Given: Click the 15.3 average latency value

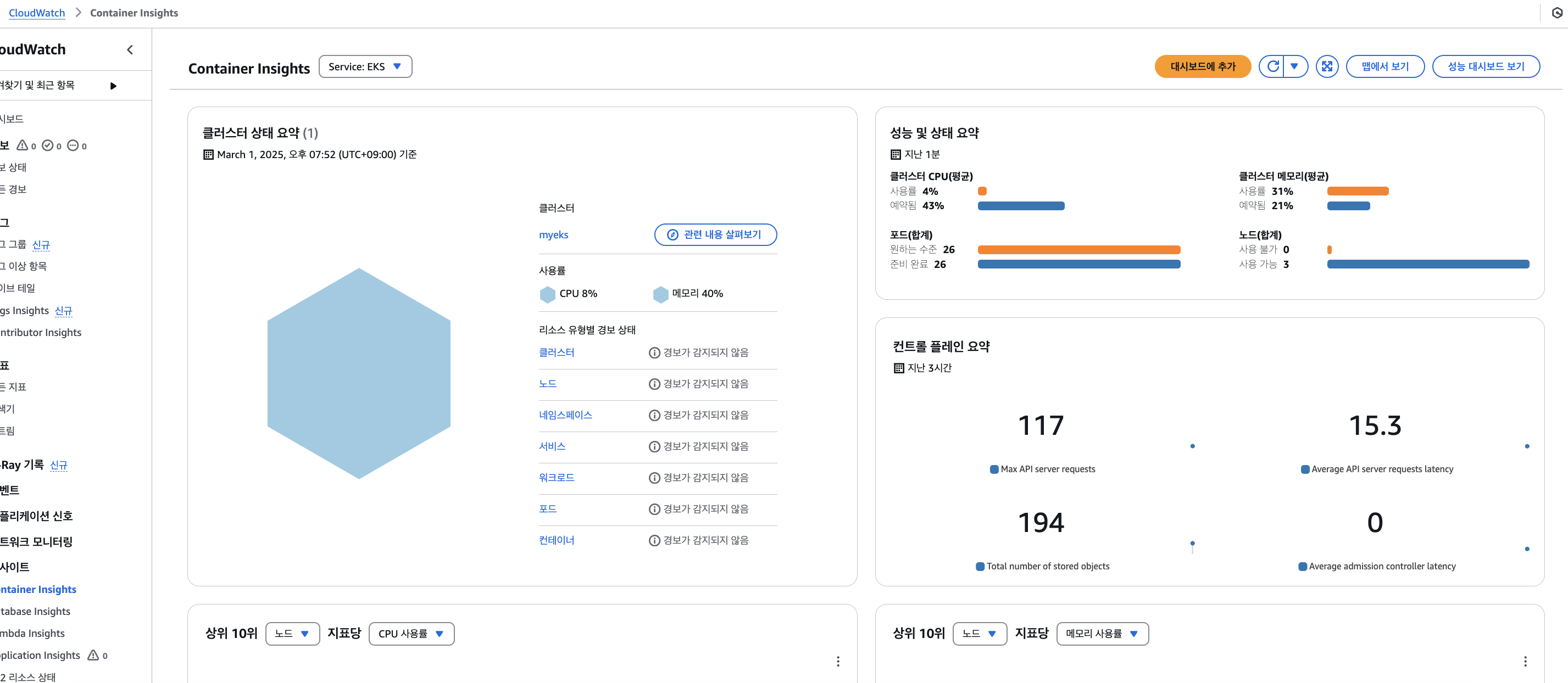Looking at the screenshot, I should pyautogui.click(x=1375, y=425).
